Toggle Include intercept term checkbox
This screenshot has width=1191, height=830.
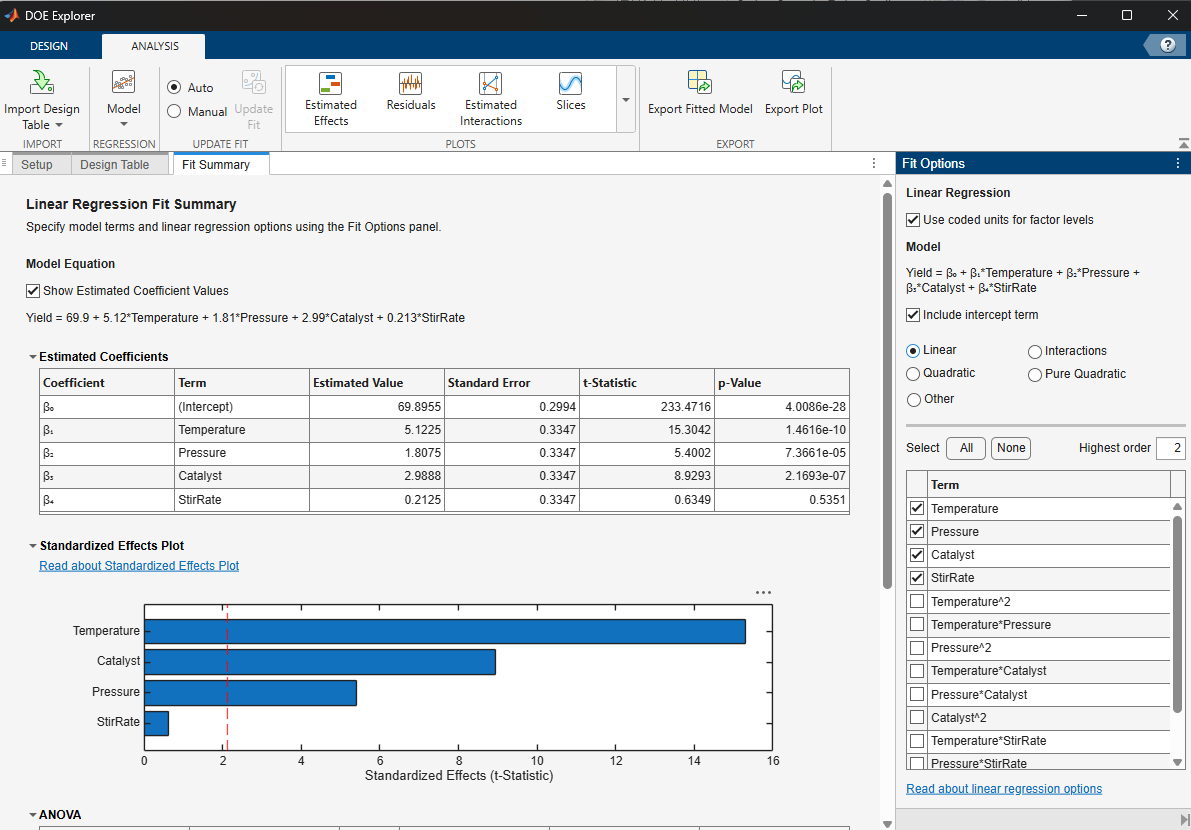tap(913, 315)
